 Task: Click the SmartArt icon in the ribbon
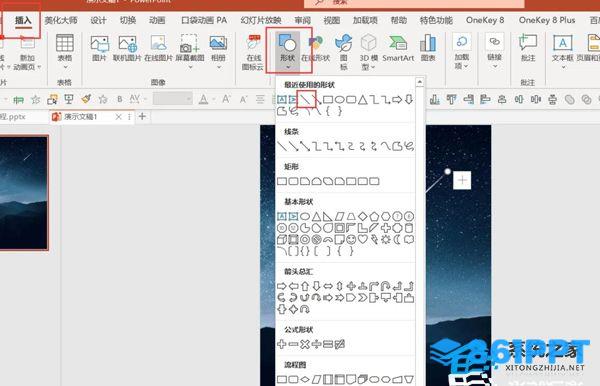pyautogui.click(x=398, y=49)
